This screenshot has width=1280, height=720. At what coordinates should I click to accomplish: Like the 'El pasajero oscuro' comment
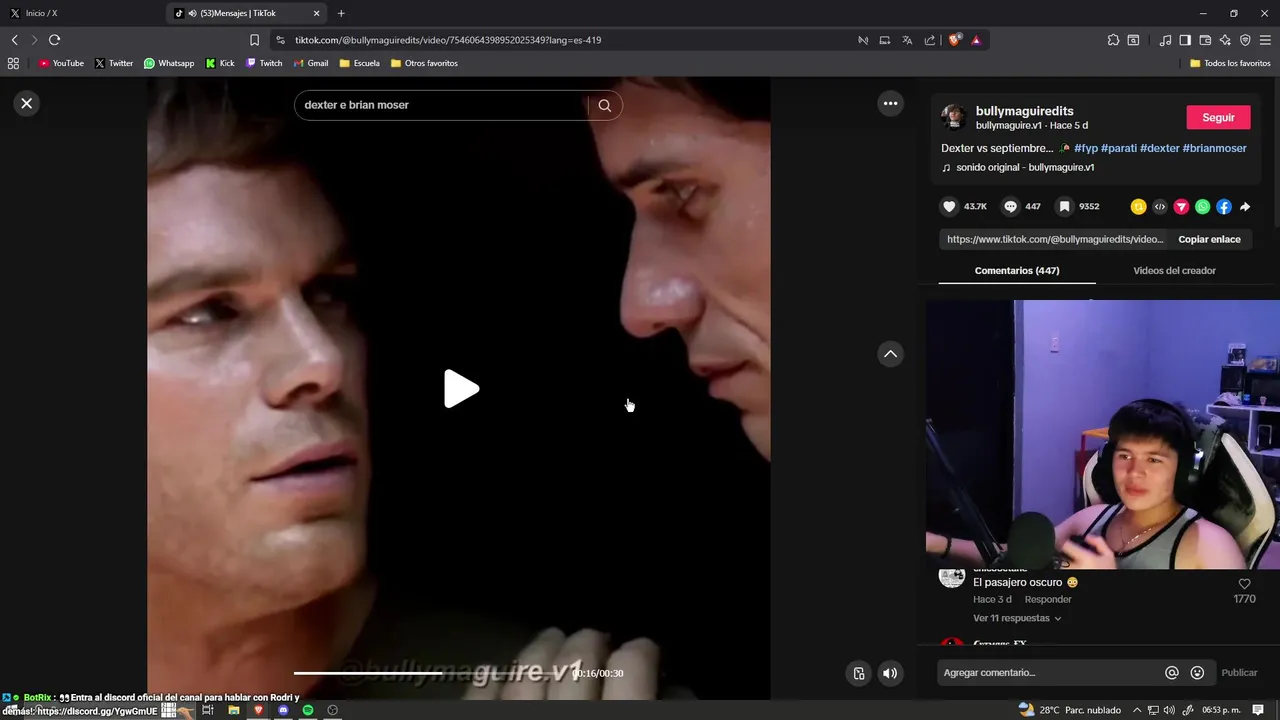[1245, 584]
